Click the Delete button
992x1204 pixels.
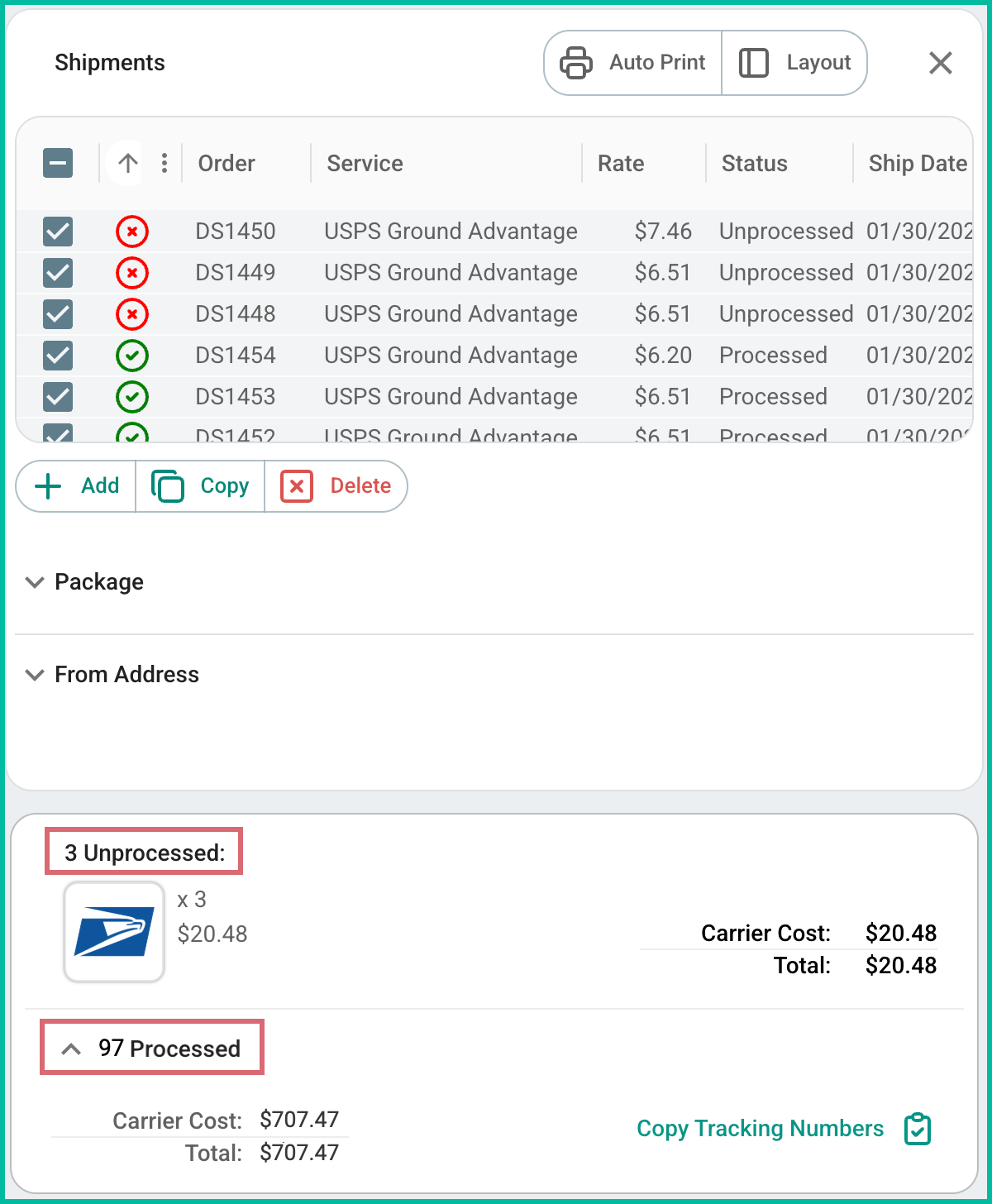pos(336,486)
